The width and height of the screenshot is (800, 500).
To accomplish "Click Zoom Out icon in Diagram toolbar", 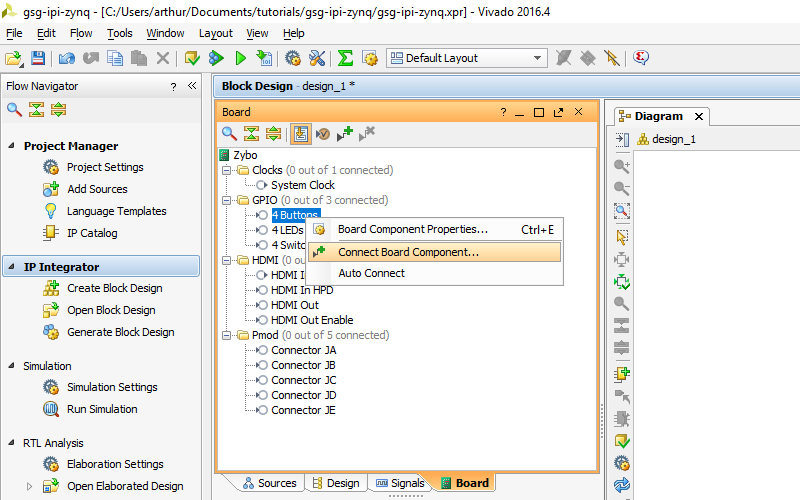I will tap(621, 188).
